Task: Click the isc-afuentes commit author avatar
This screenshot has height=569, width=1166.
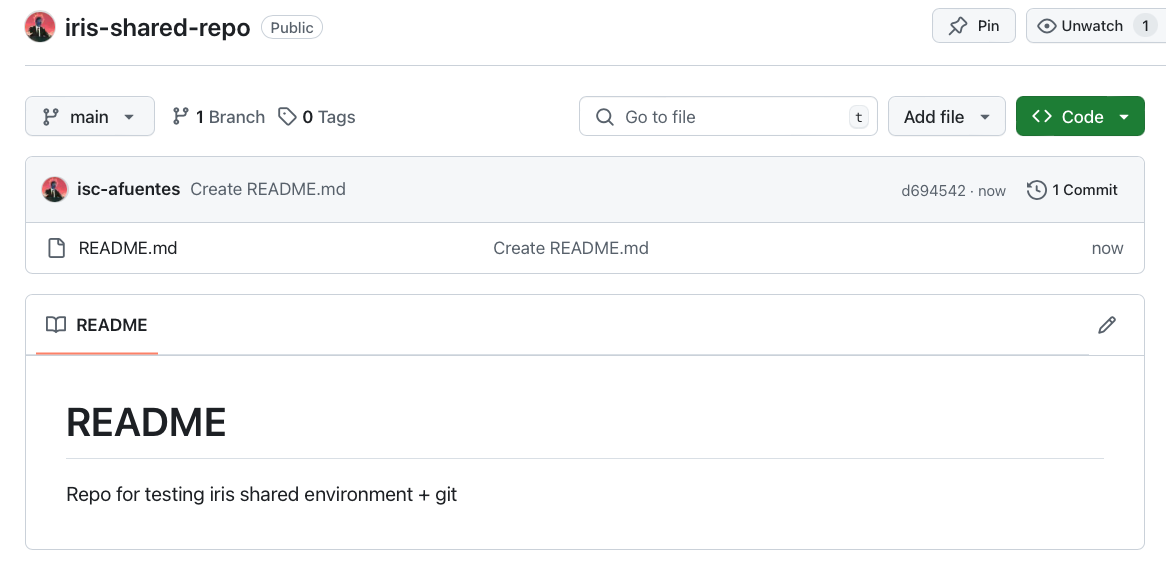Action: click(55, 189)
